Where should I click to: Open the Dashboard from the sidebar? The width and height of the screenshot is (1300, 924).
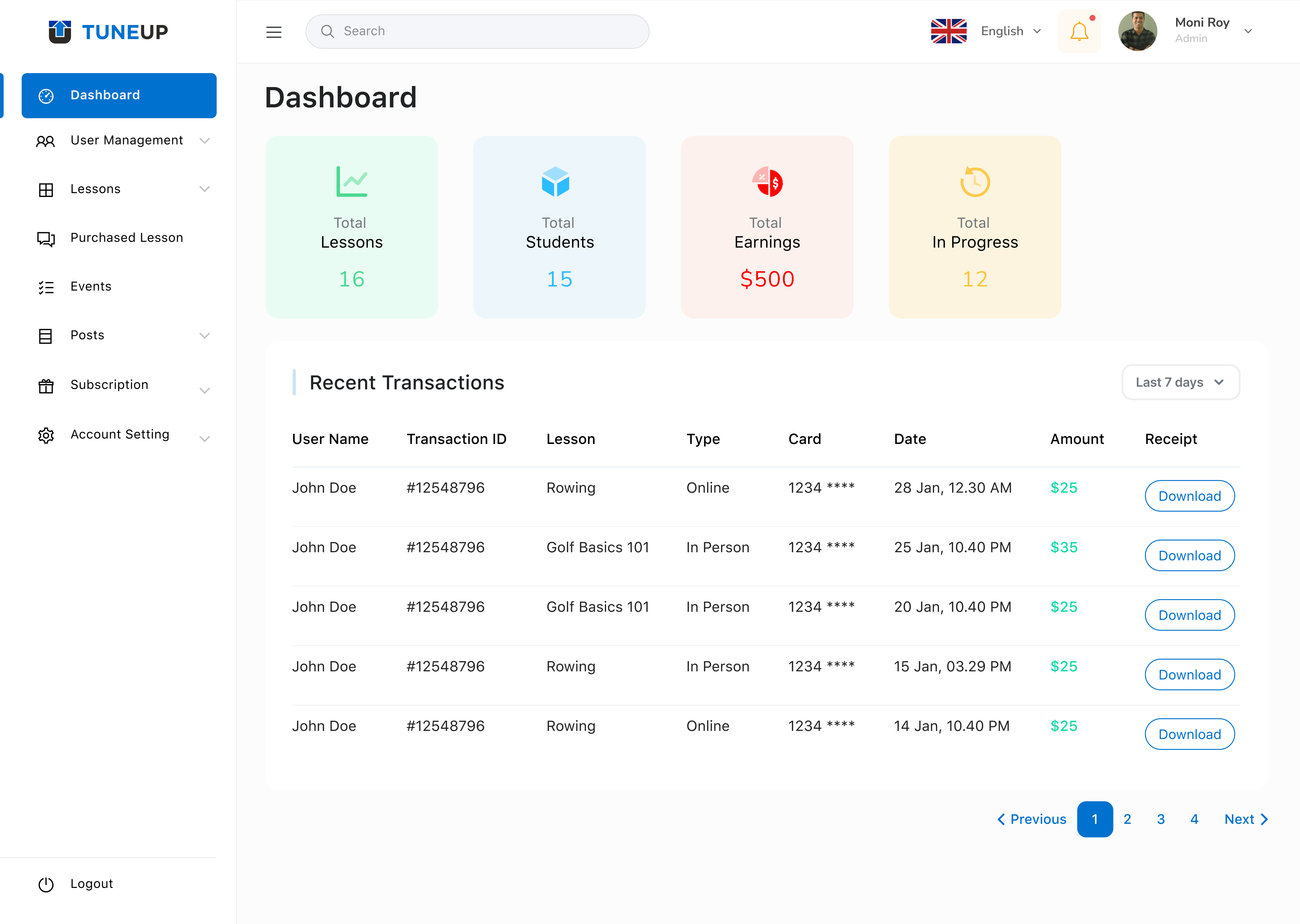105,95
